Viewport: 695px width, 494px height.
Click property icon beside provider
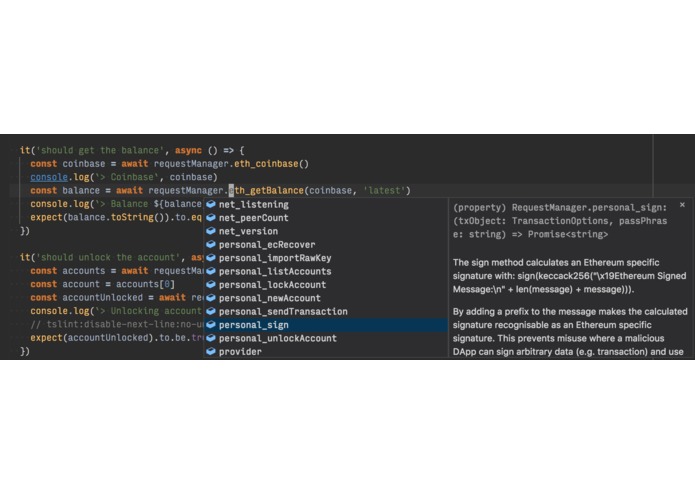211,351
